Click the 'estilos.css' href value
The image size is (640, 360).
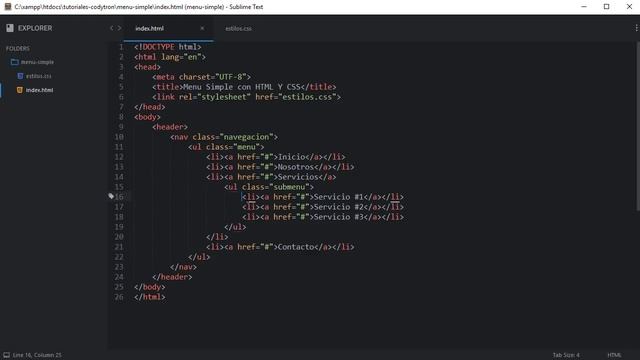(307, 97)
